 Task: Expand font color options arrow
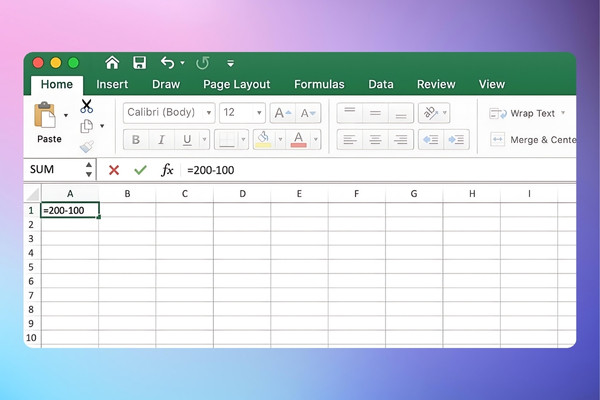316,140
